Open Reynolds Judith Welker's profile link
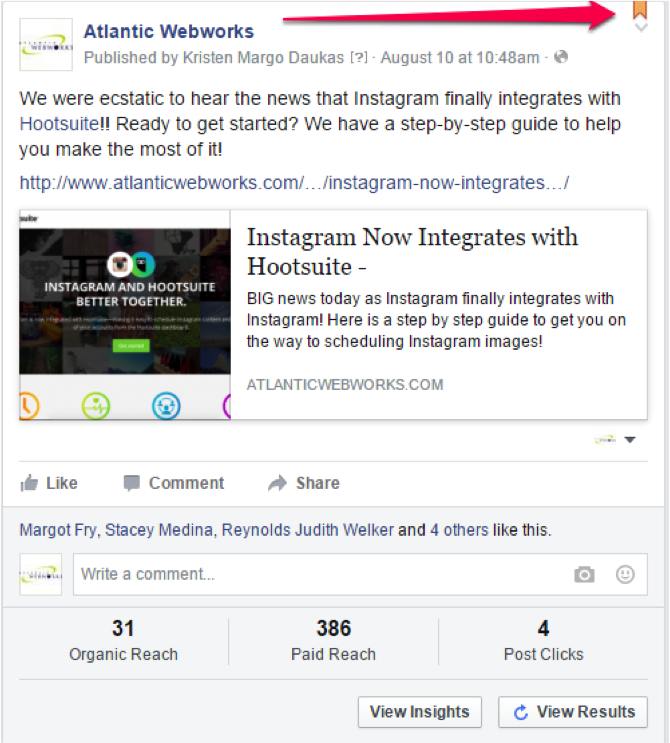 point(308,530)
